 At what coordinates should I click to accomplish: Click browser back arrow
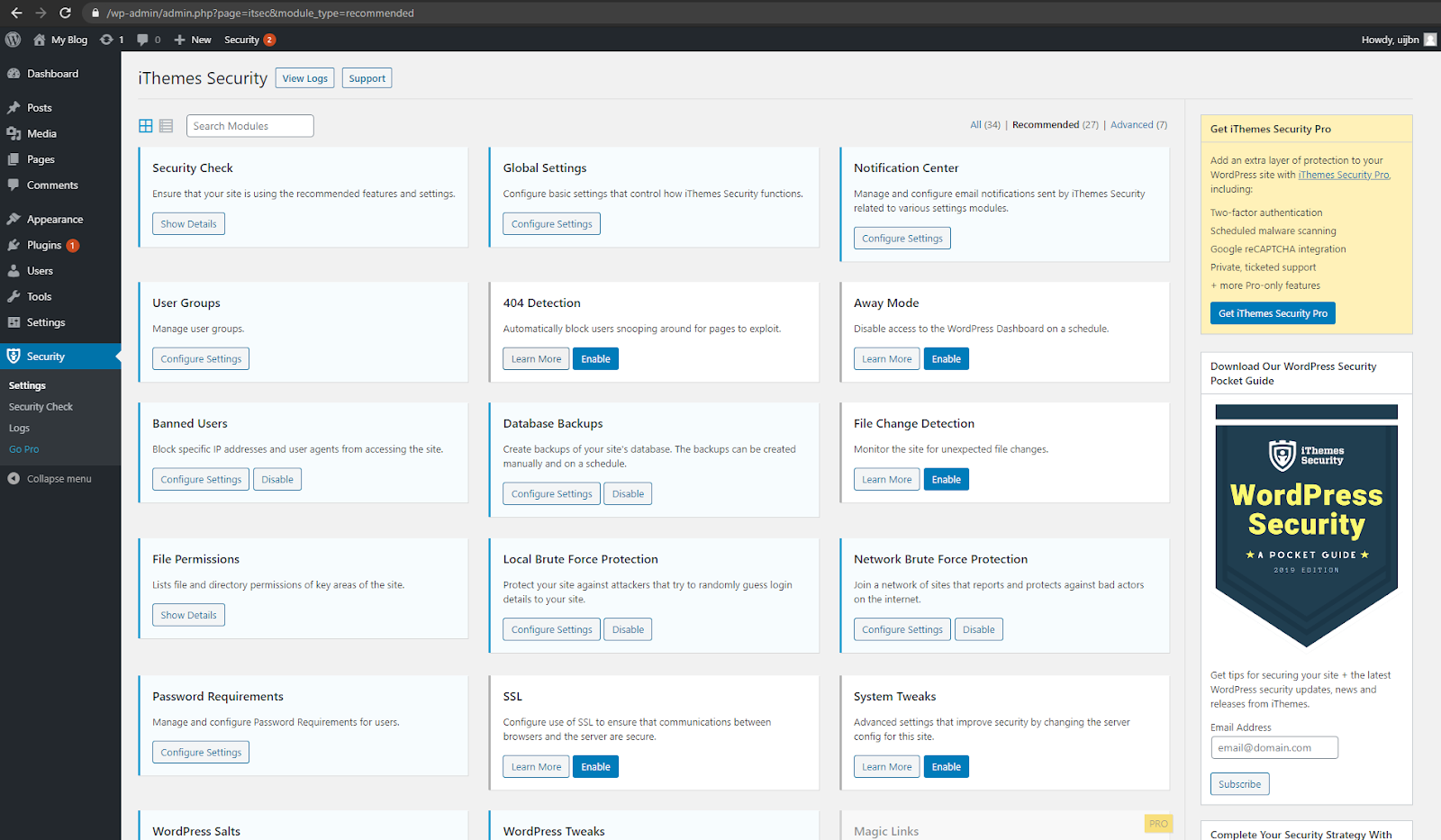click(16, 13)
